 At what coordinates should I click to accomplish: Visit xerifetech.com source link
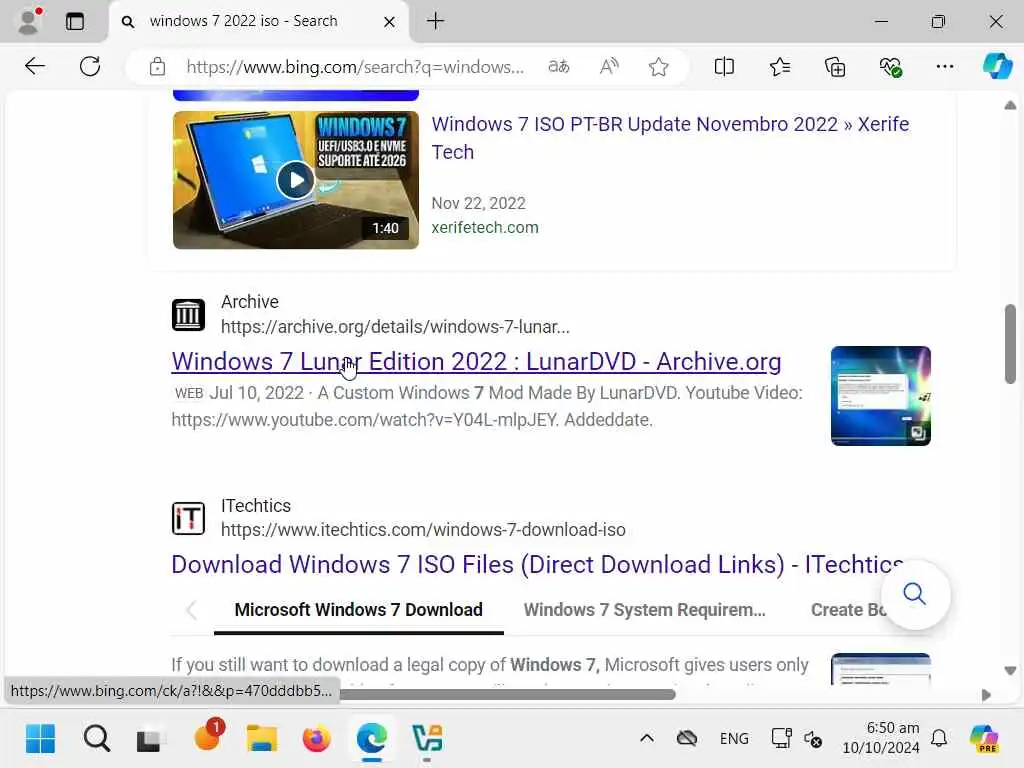point(485,227)
